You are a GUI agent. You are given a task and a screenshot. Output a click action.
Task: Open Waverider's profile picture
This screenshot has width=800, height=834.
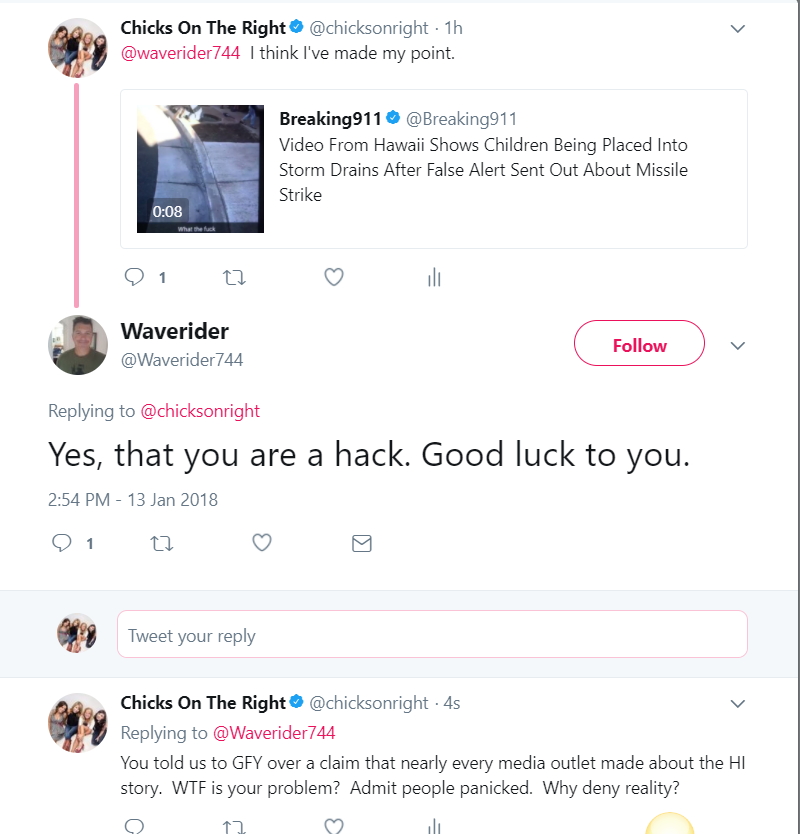[78, 345]
